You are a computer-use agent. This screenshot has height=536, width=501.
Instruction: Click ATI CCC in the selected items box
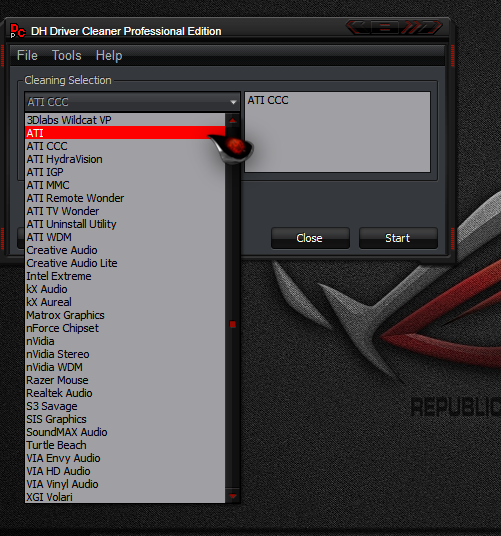[268, 100]
